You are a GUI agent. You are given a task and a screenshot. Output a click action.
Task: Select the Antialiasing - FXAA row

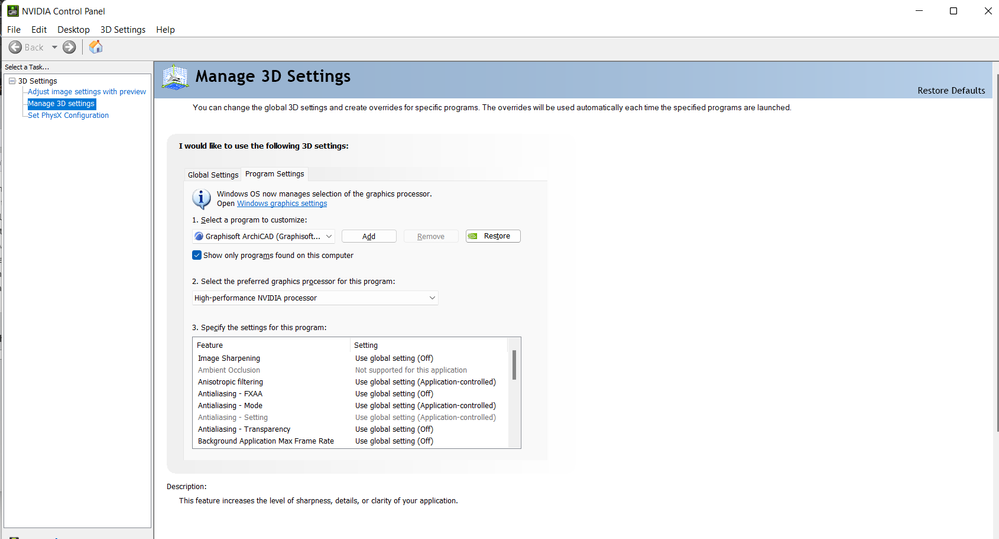tap(350, 394)
